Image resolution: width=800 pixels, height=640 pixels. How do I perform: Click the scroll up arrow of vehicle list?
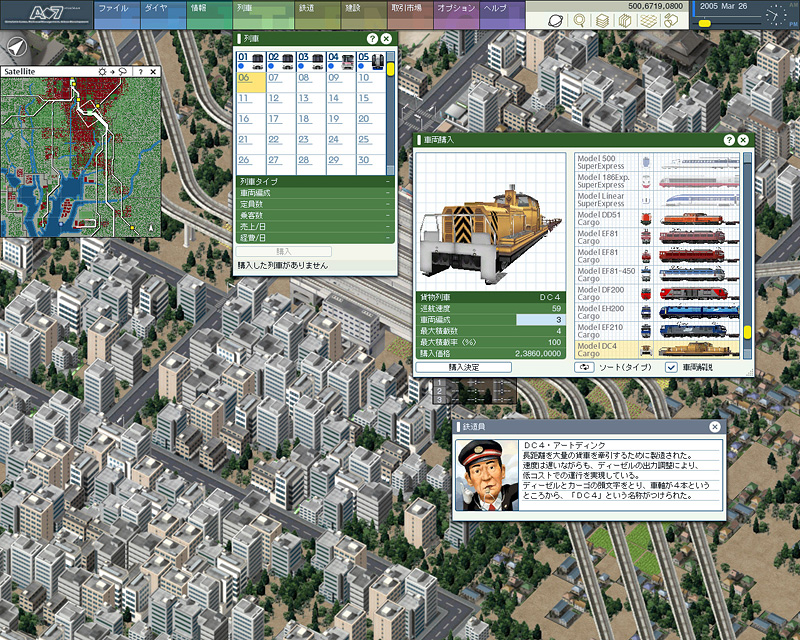tap(747, 158)
